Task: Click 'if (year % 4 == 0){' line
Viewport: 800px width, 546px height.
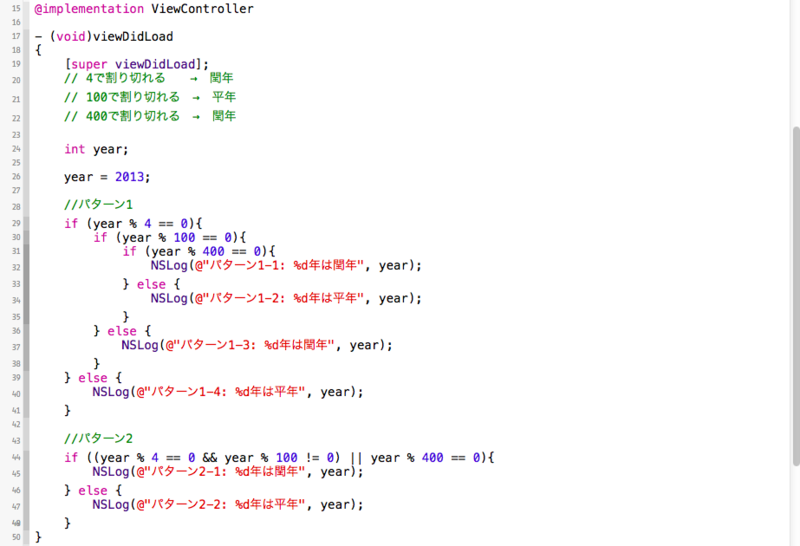Action: (134, 224)
